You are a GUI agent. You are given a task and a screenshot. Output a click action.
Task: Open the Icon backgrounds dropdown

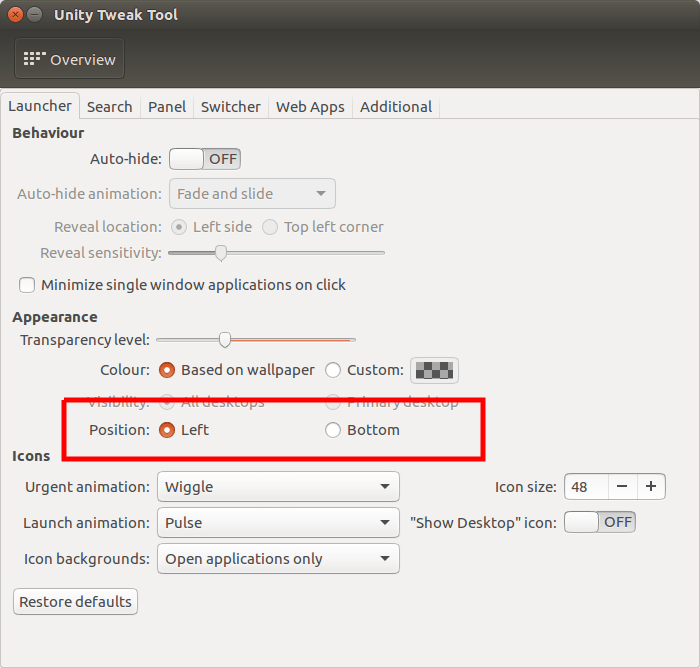tap(279, 559)
